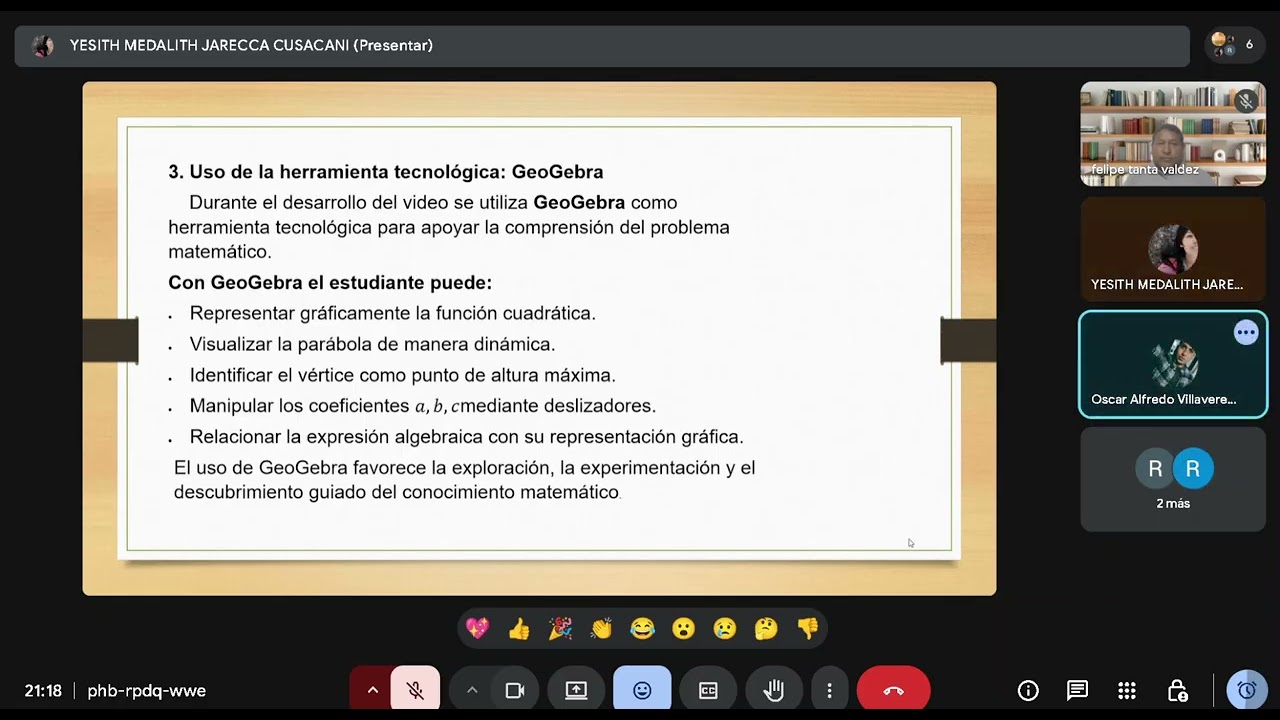Select Oscar Alfredo Villavere tile

tap(1173, 364)
